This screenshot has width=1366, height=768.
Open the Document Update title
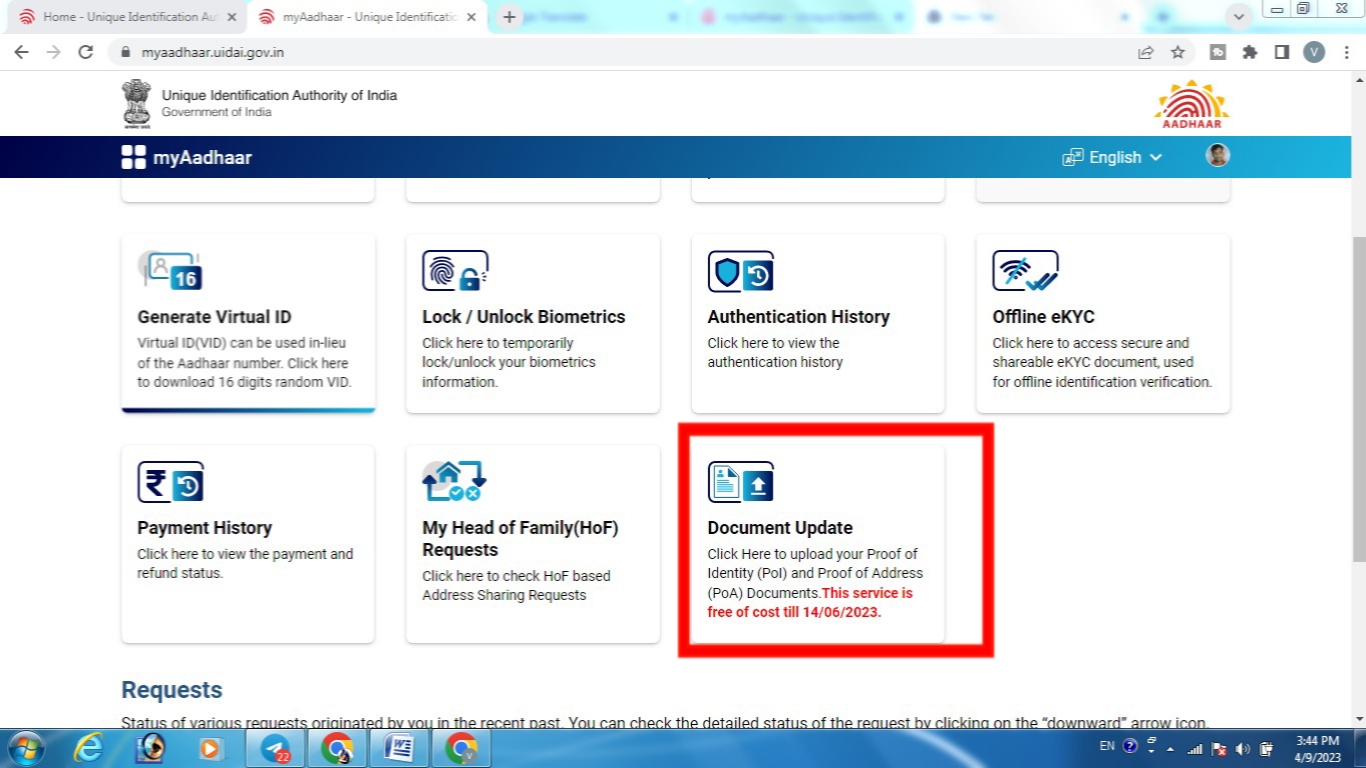780,528
